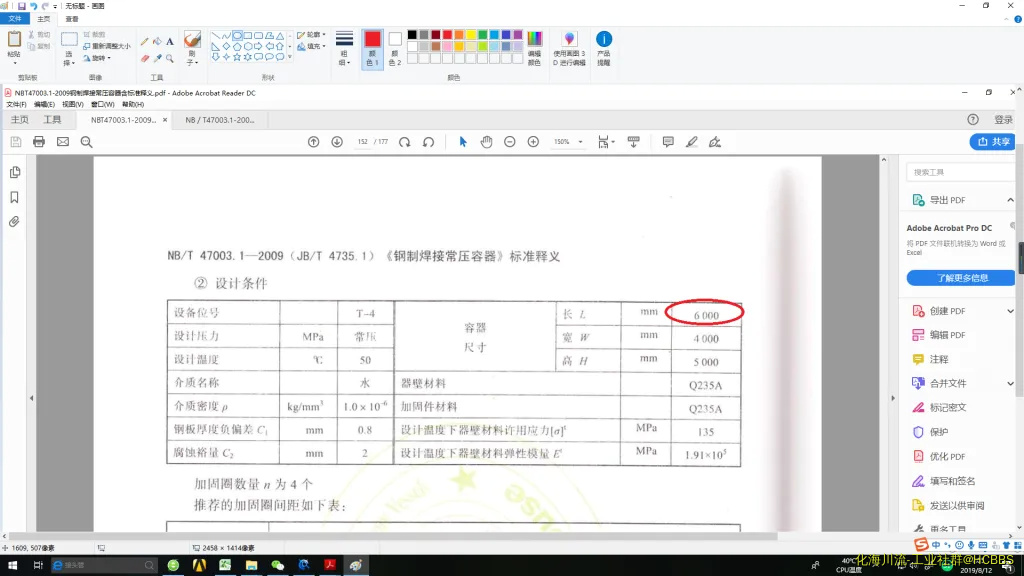Image resolution: width=1024 pixels, height=576 pixels.
Task: Select the Eraser tool in Paint
Action: click(x=144, y=58)
